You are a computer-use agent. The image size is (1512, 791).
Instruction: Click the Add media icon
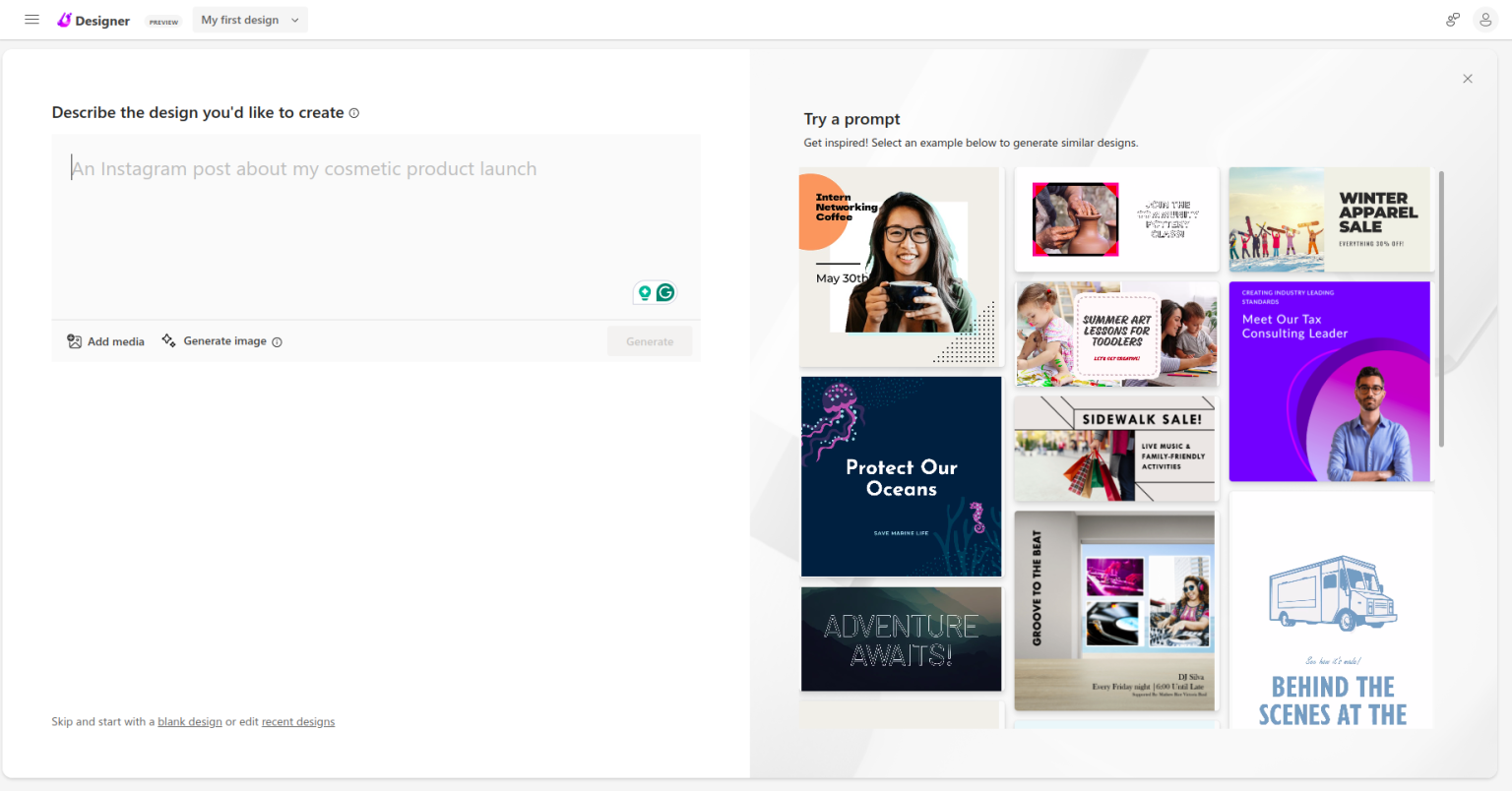[x=74, y=340]
